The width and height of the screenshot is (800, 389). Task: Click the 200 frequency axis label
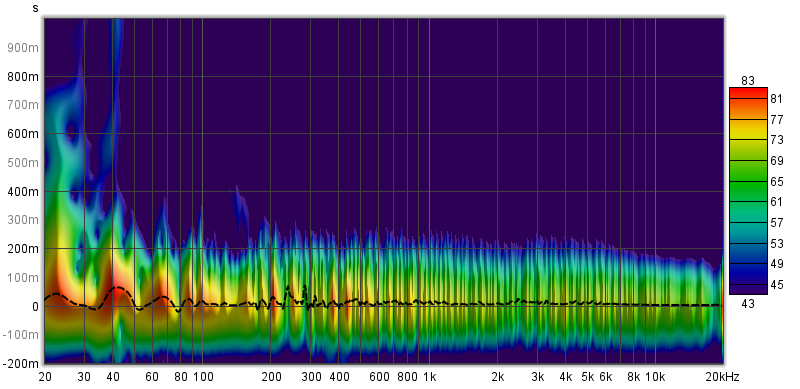271,377
